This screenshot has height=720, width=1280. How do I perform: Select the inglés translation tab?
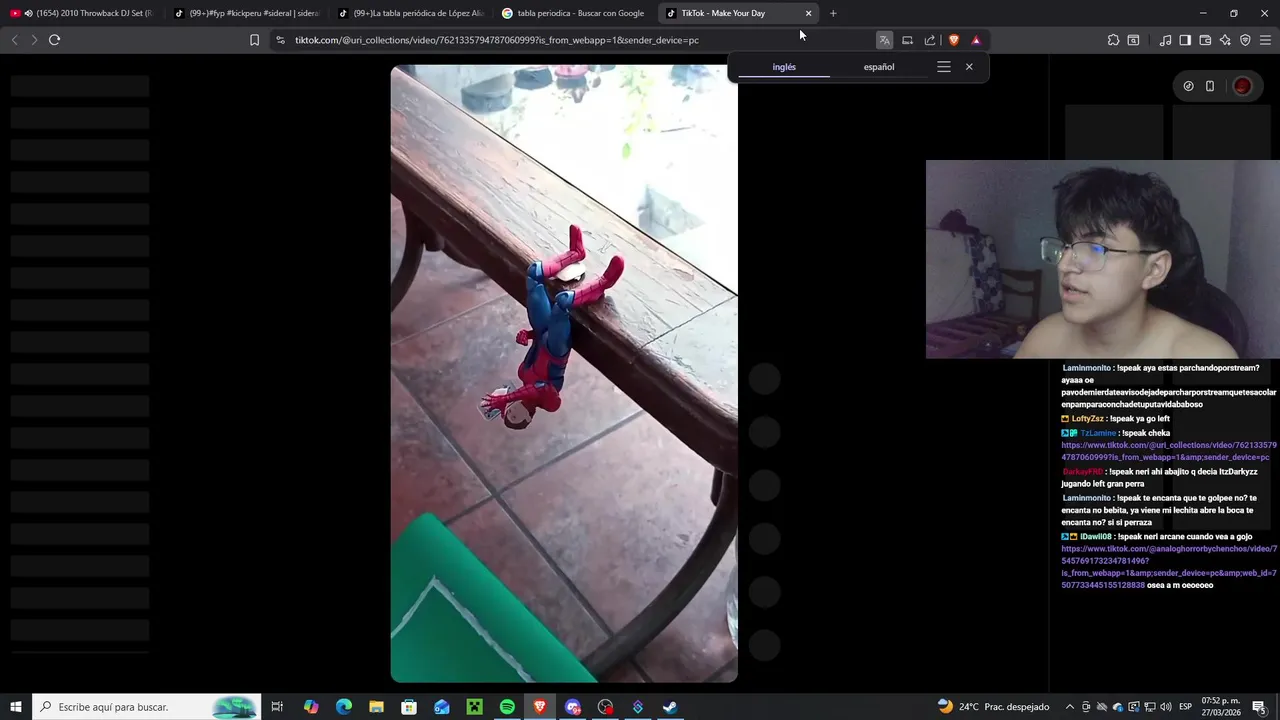784,67
